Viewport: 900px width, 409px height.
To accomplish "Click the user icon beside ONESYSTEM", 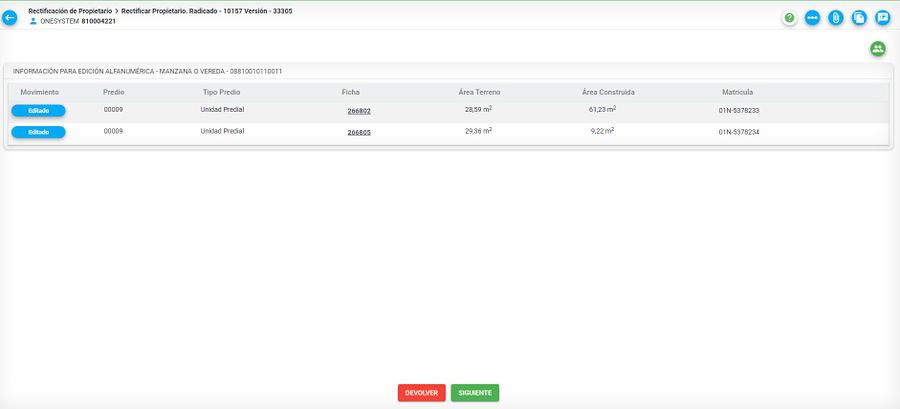I will pos(33,21).
